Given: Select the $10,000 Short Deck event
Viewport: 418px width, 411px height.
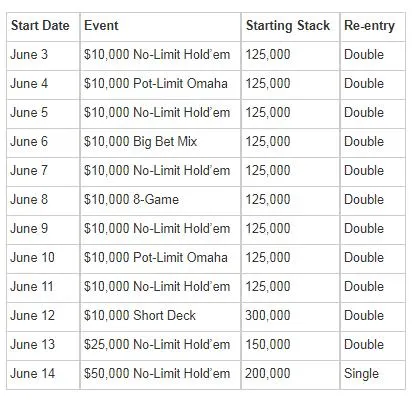Looking at the screenshot, I should [x=160, y=317].
